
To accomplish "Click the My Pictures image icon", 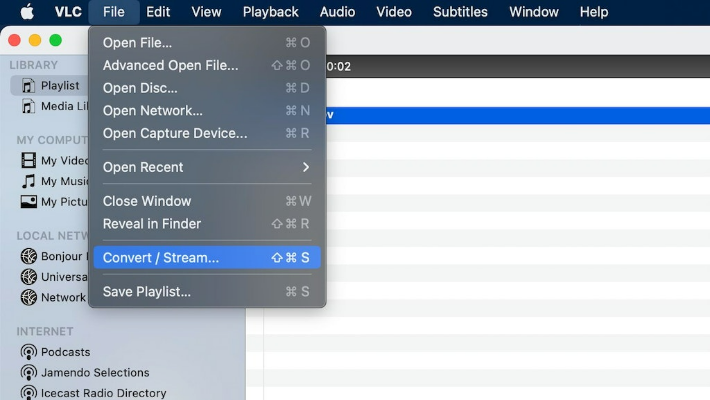I will (29, 202).
